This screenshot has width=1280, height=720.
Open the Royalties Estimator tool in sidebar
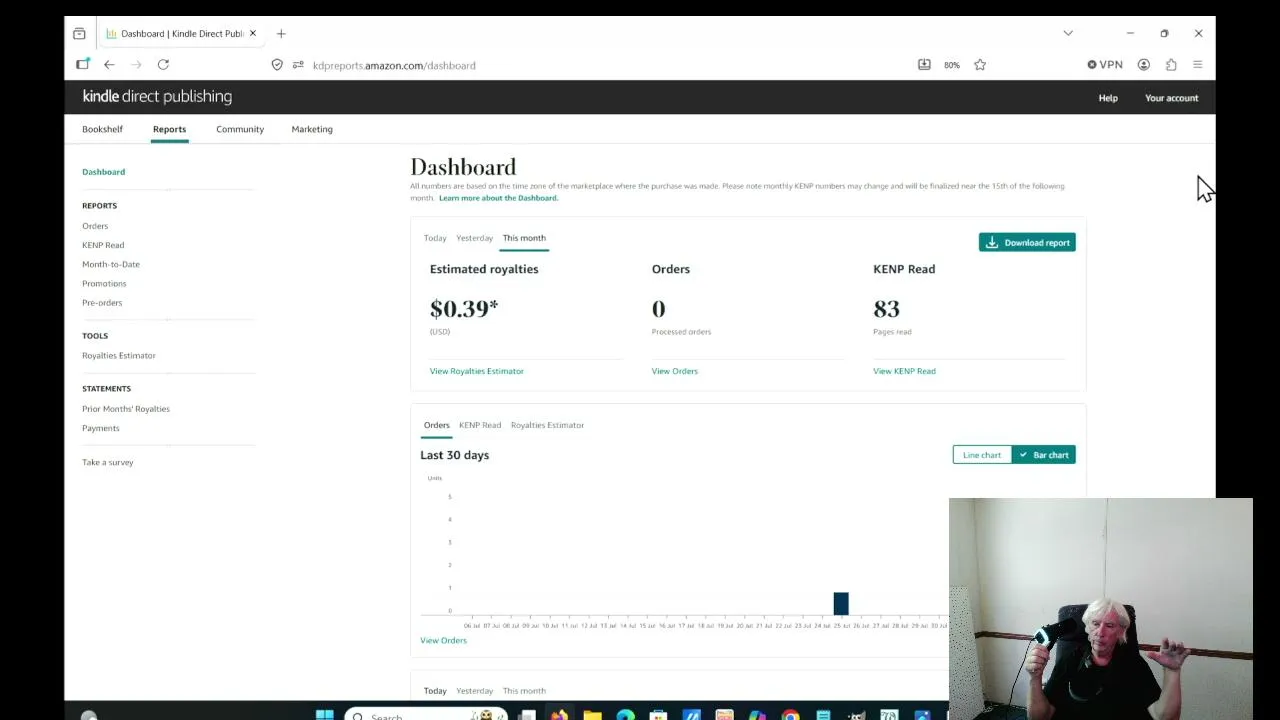click(x=119, y=355)
